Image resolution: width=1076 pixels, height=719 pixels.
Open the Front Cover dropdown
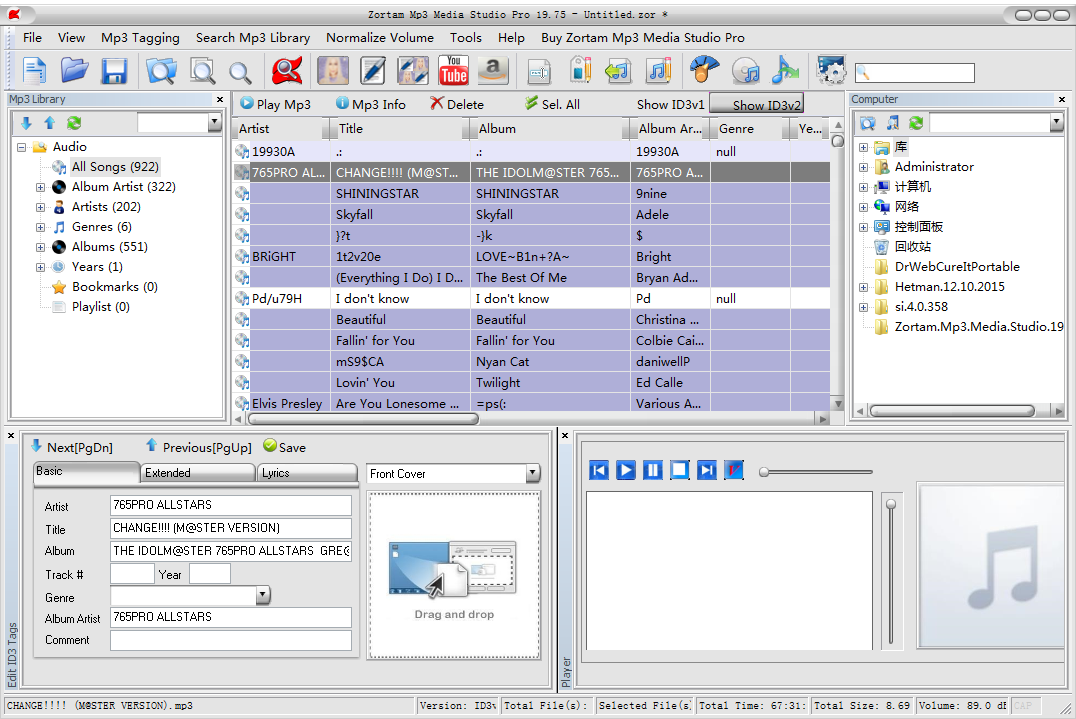pyautogui.click(x=532, y=473)
